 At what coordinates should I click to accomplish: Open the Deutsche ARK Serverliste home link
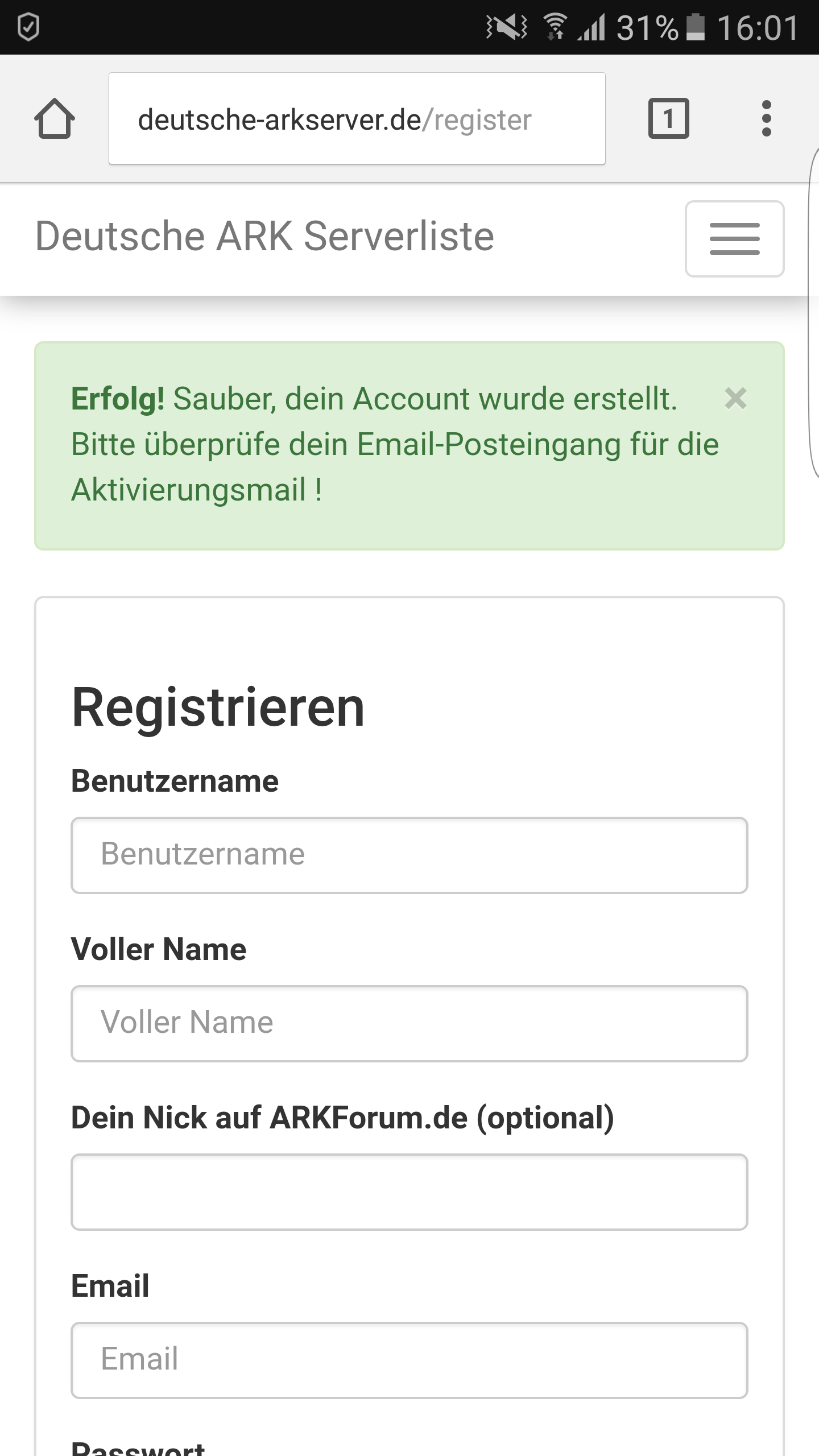[264, 236]
